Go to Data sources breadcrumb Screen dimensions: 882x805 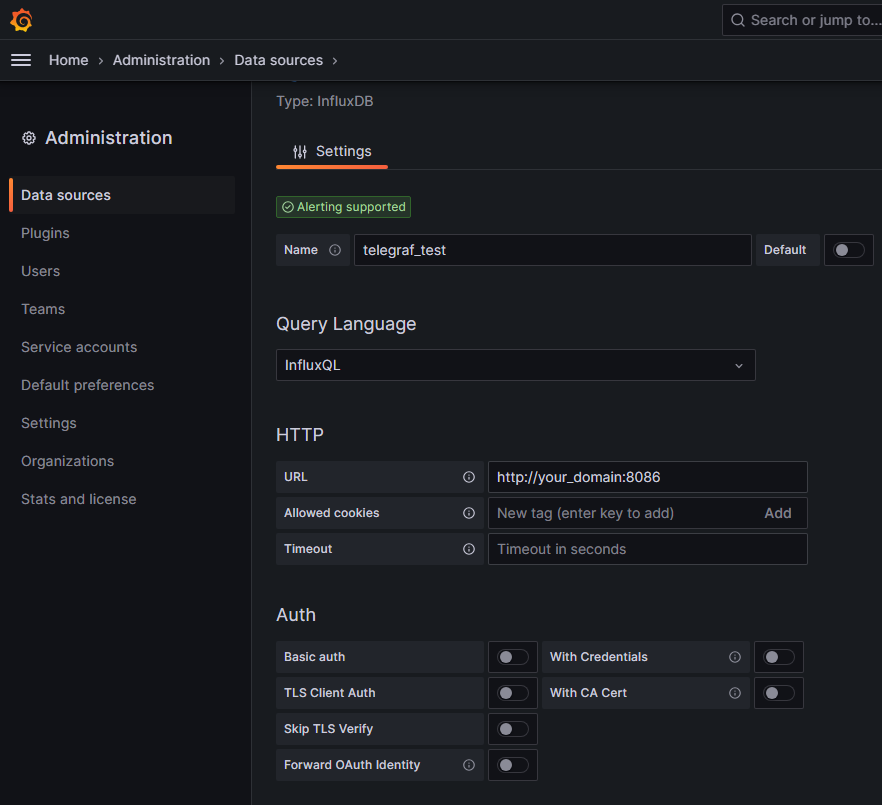278,60
